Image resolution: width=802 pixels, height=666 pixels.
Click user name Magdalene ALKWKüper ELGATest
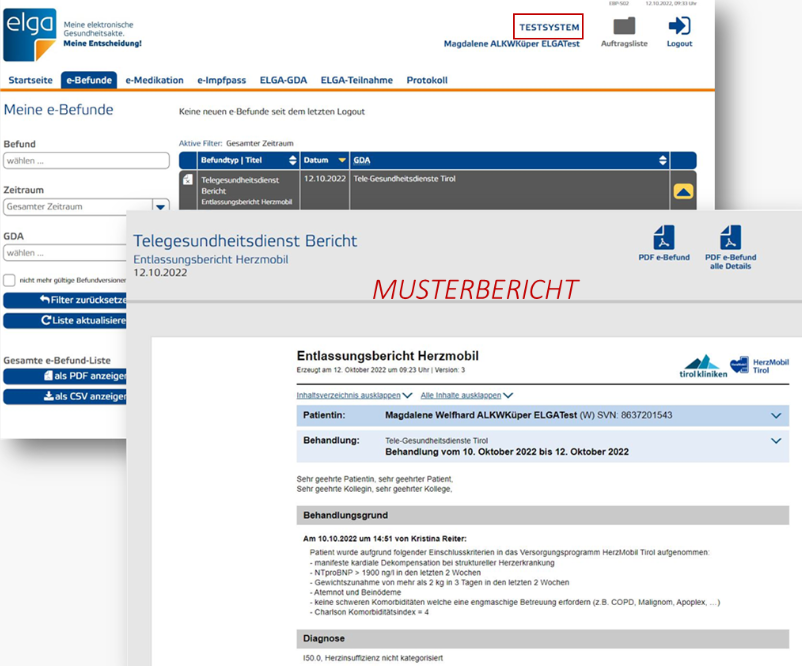511,44
